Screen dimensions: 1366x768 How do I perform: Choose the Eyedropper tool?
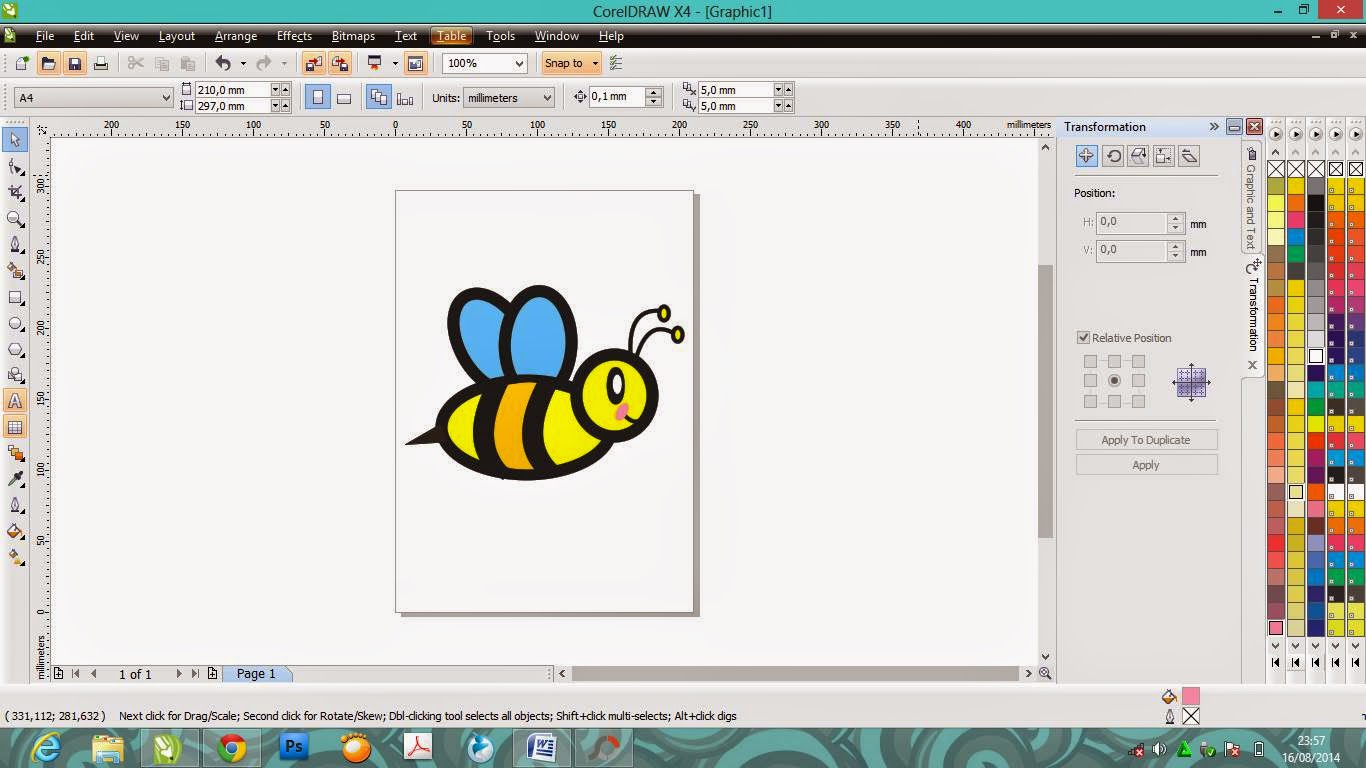tap(14, 479)
